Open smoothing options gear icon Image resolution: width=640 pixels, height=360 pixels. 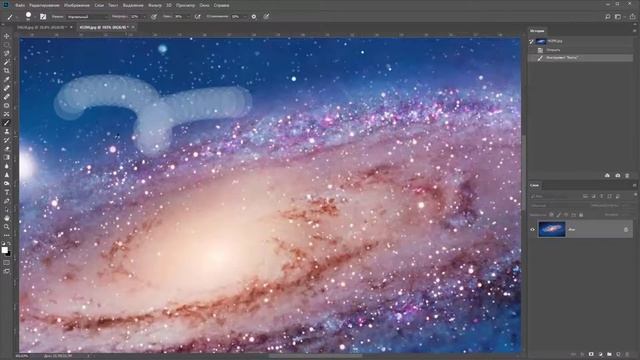253,17
